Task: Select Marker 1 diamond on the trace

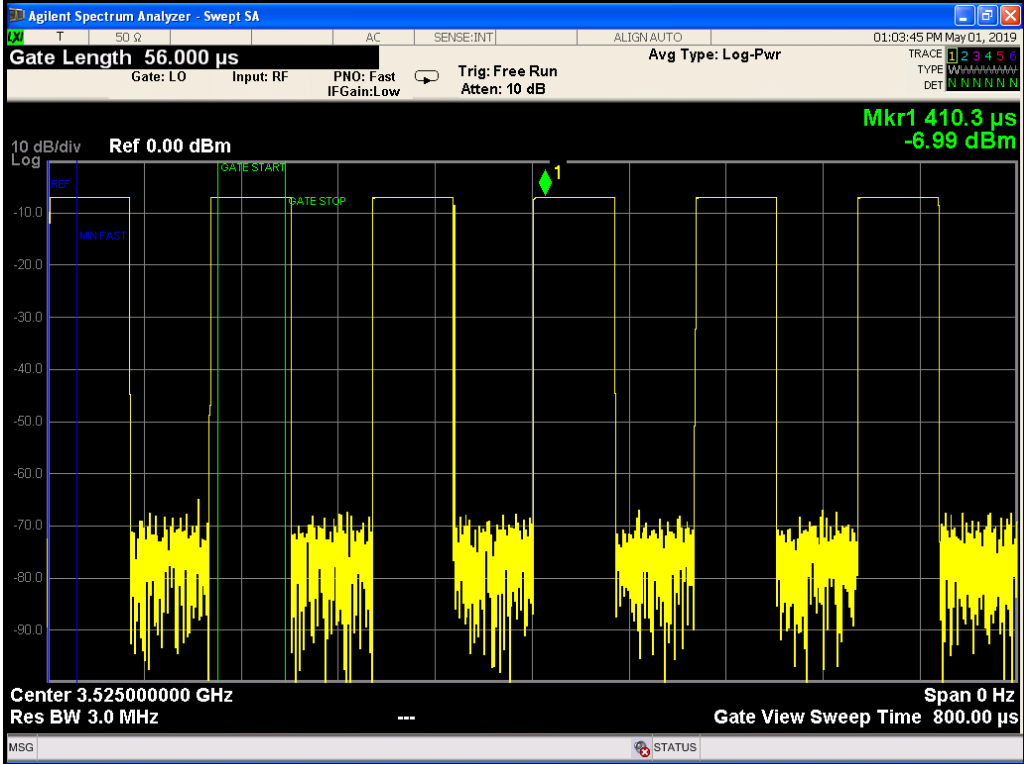Action: (546, 182)
